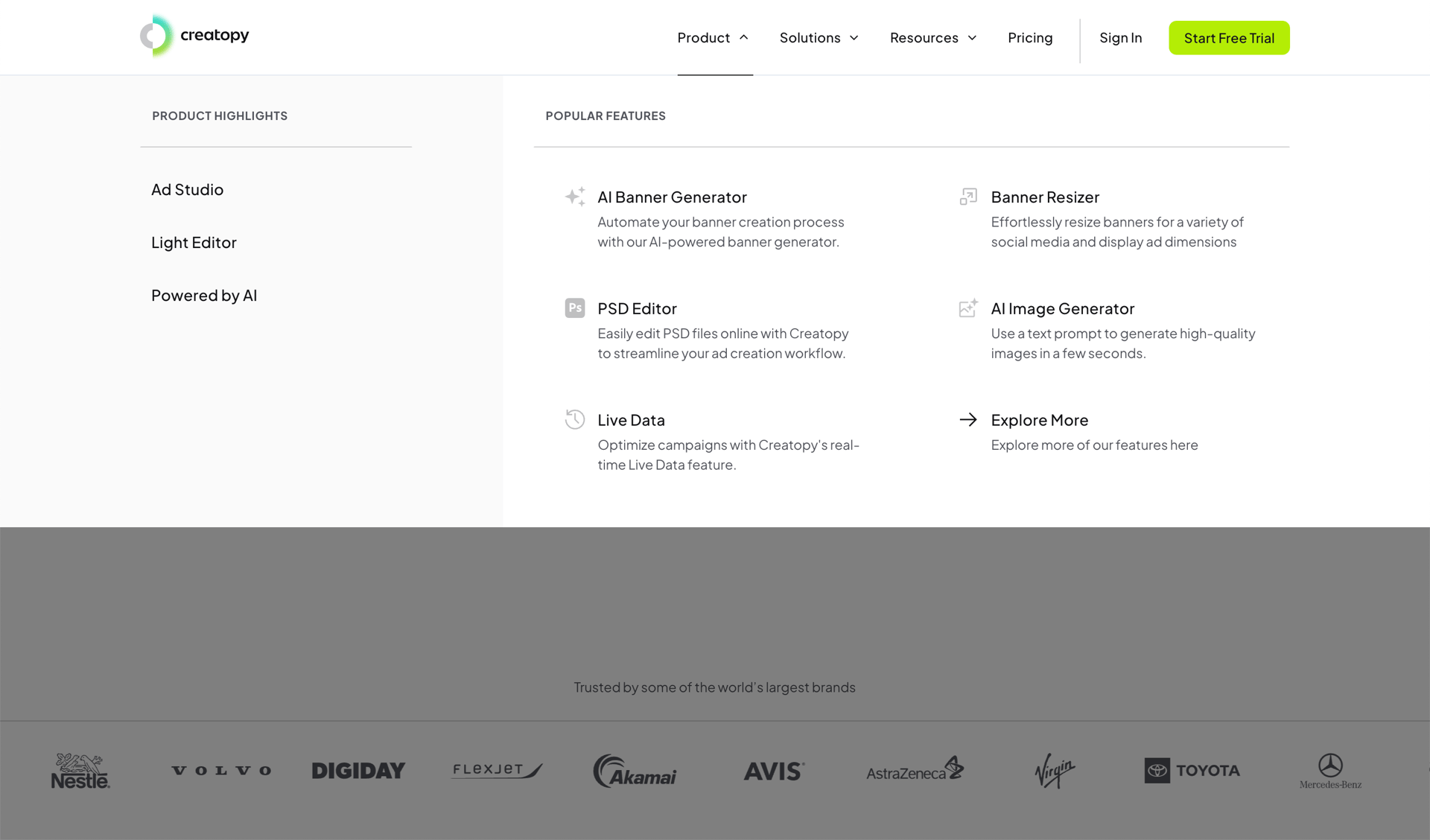
Task: Select the Live Data clock icon
Action: tap(574, 419)
